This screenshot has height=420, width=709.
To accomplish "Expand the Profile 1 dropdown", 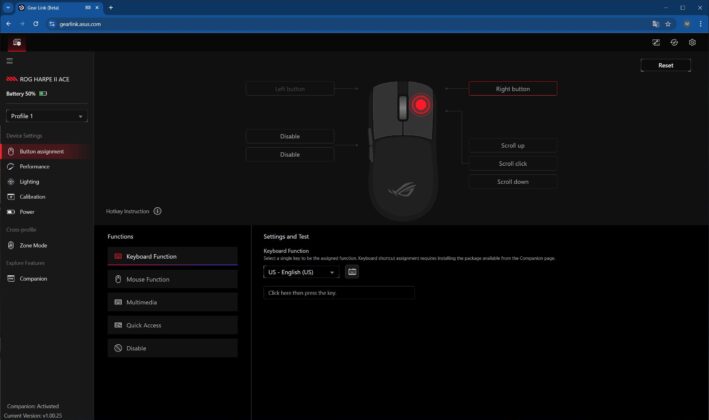I will [x=47, y=116].
